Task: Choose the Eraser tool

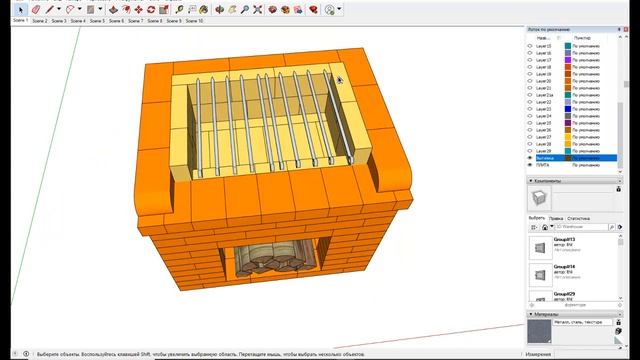Action: [36, 9]
